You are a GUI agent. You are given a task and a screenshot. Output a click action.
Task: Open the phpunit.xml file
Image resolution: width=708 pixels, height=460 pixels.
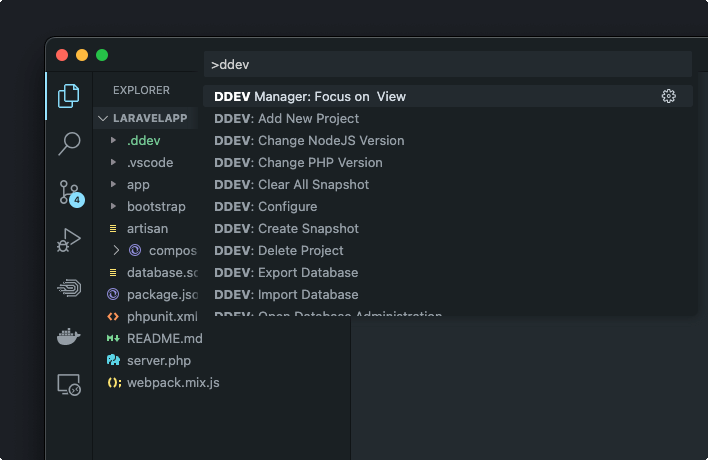click(x=162, y=316)
